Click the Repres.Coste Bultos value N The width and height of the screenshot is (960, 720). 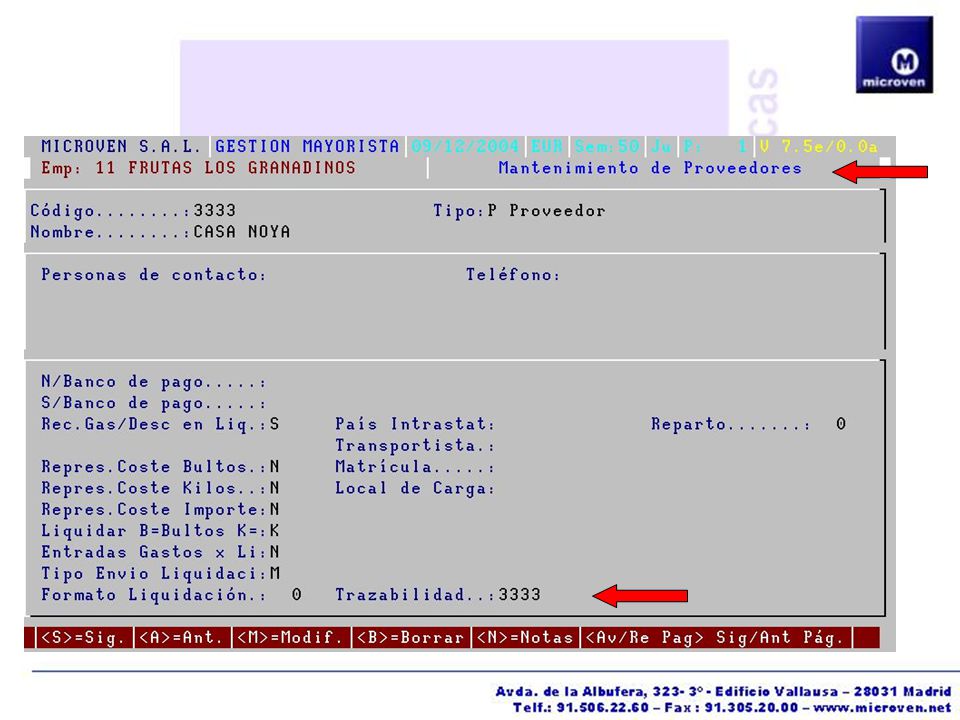click(275, 467)
